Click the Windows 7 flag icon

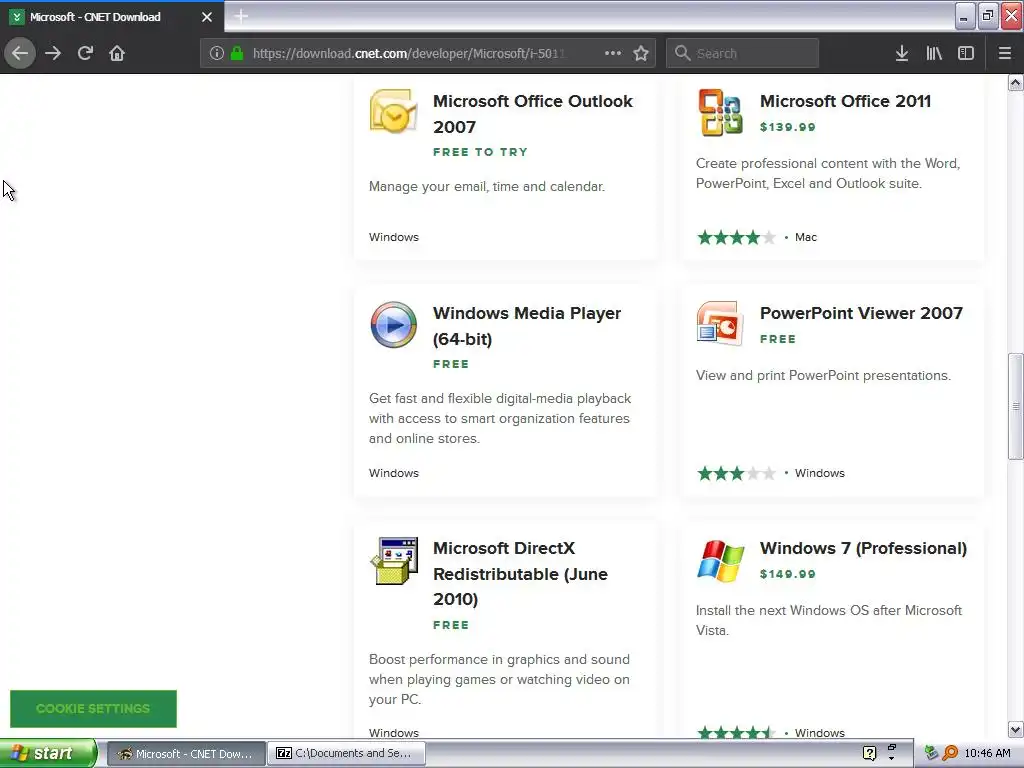tap(720, 560)
